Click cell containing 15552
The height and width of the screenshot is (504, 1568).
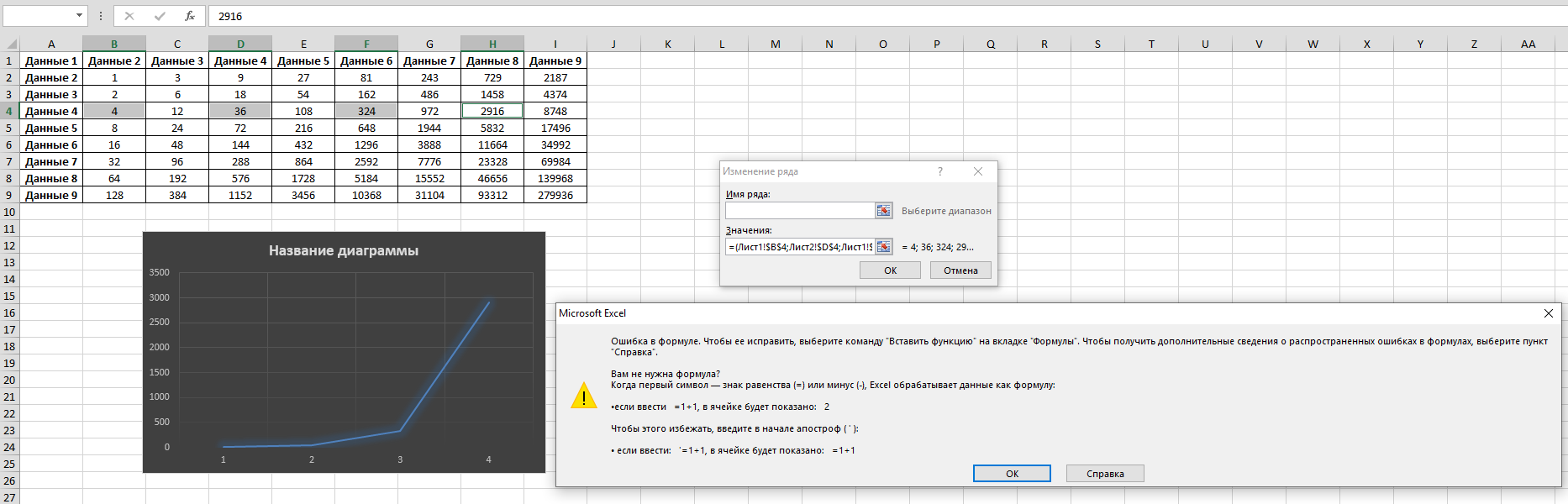pos(429,178)
